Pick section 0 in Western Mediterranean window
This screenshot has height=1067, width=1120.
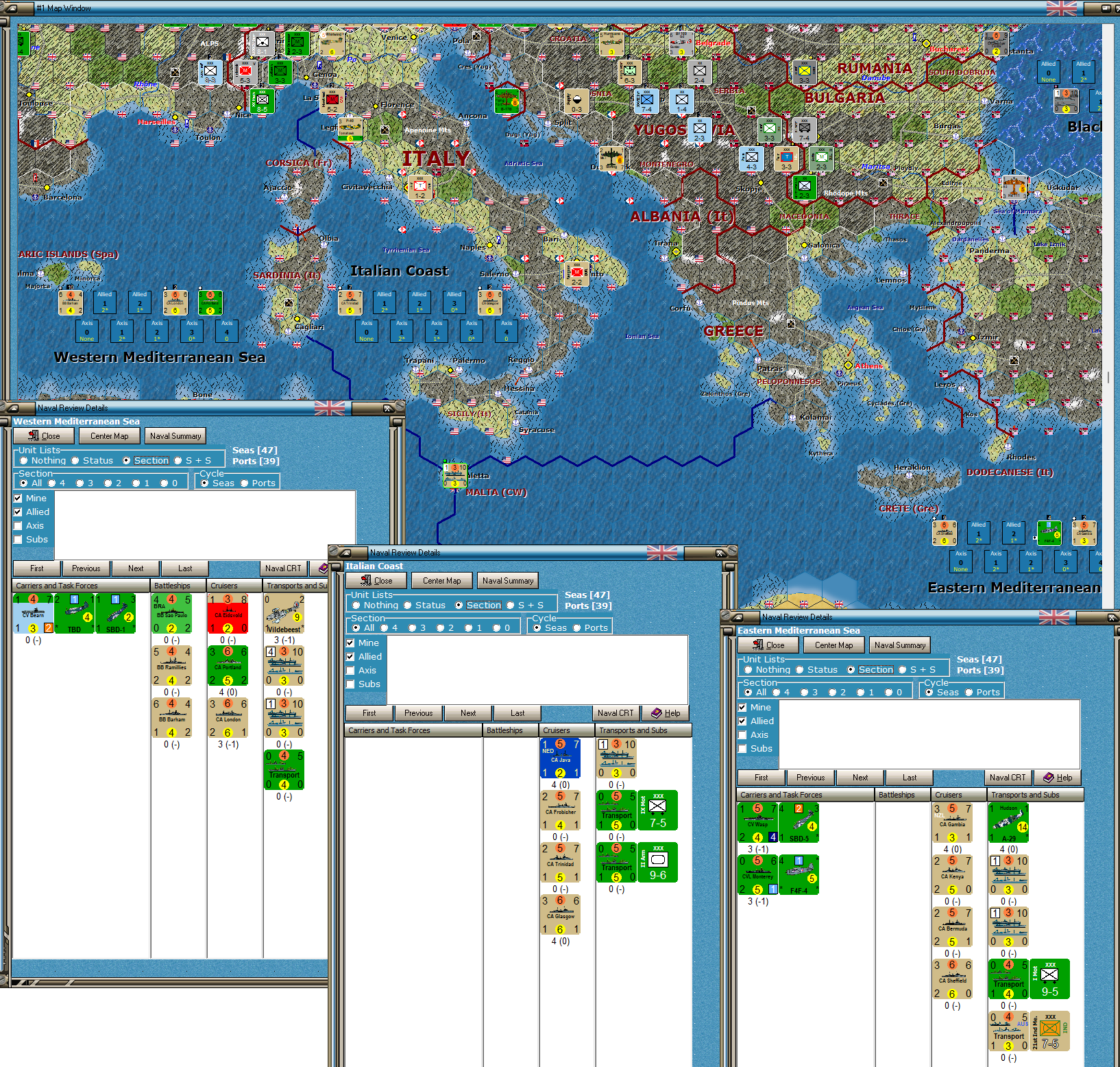(x=169, y=483)
